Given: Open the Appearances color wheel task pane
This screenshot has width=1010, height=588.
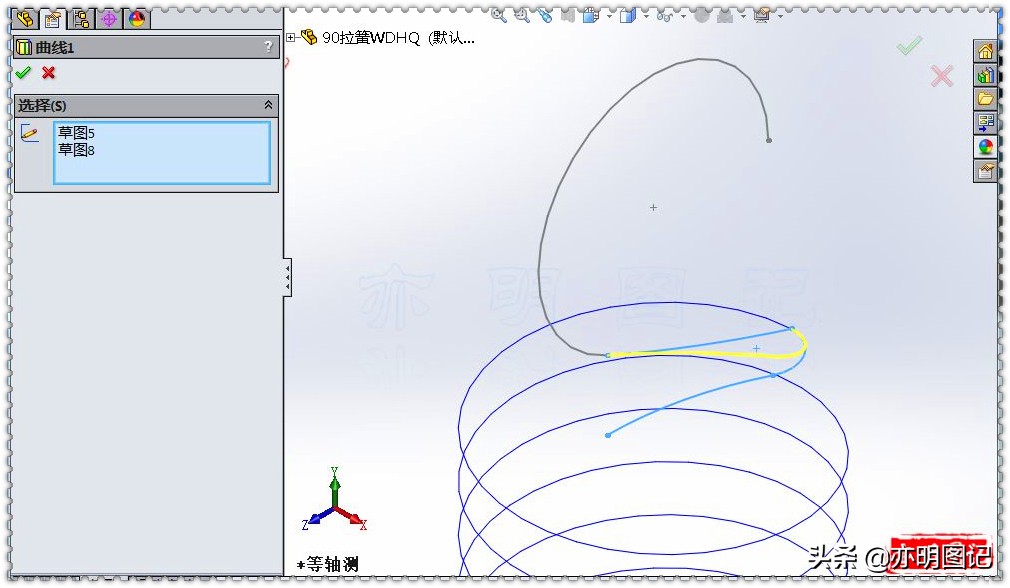Looking at the screenshot, I should (x=986, y=146).
